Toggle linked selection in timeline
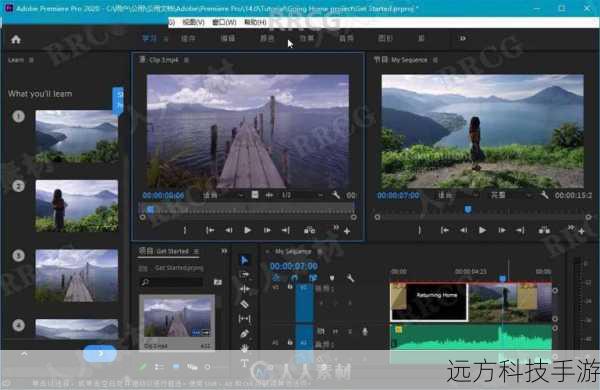 point(313,278)
